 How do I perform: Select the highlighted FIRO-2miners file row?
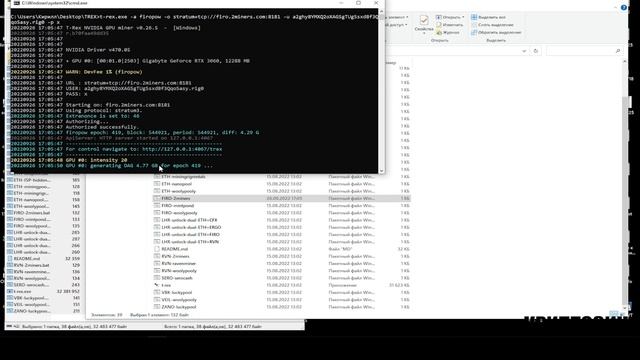point(282,198)
